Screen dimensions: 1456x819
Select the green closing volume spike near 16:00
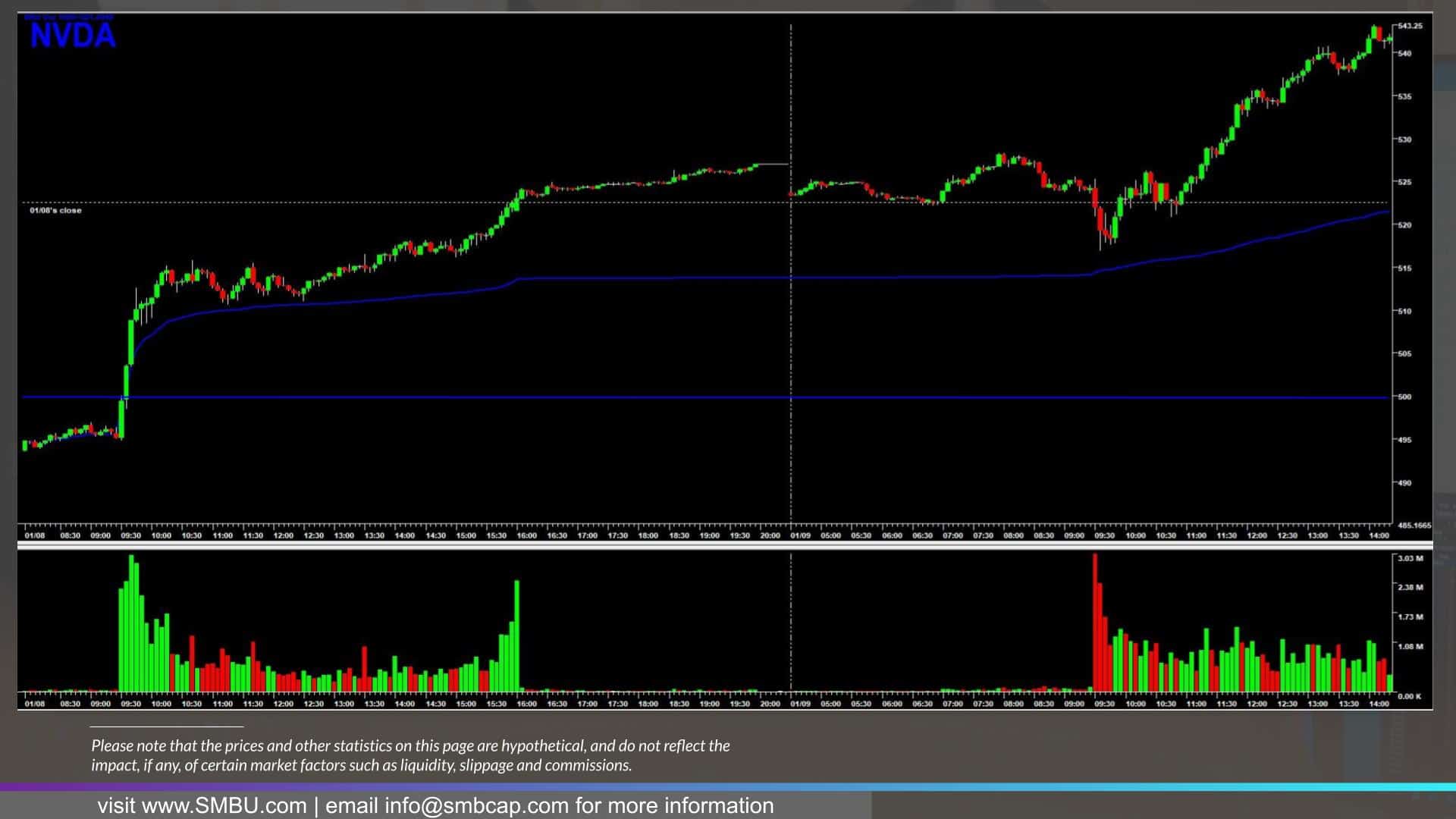coord(516,635)
